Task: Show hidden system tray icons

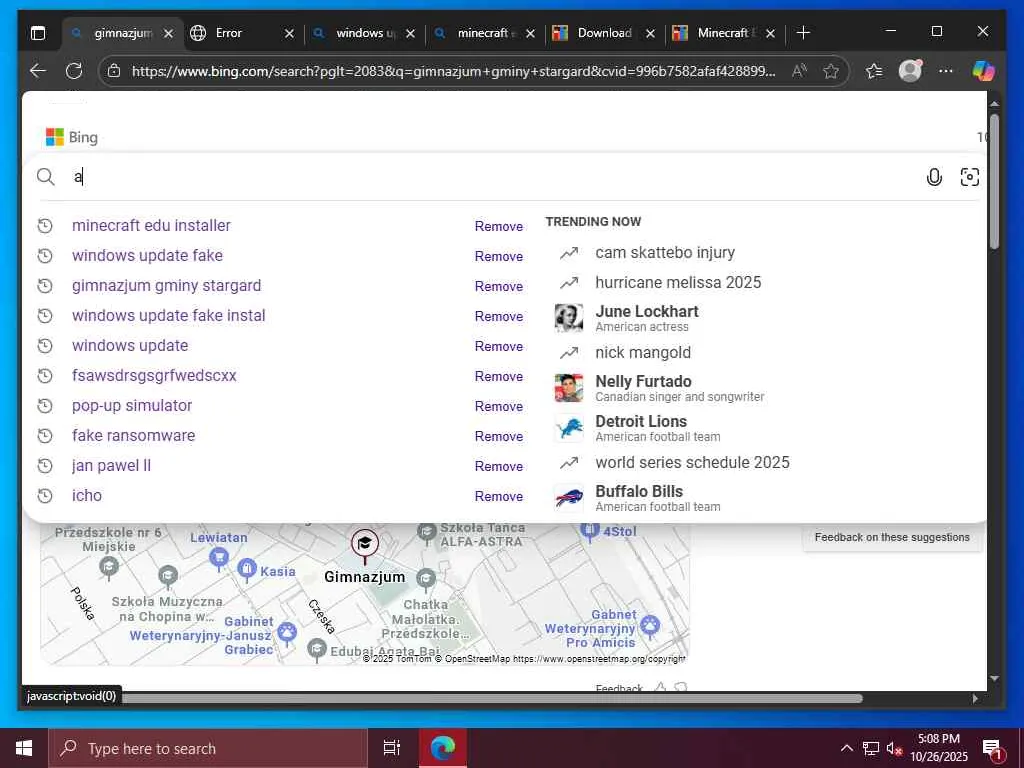Action: (x=846, y=748)
